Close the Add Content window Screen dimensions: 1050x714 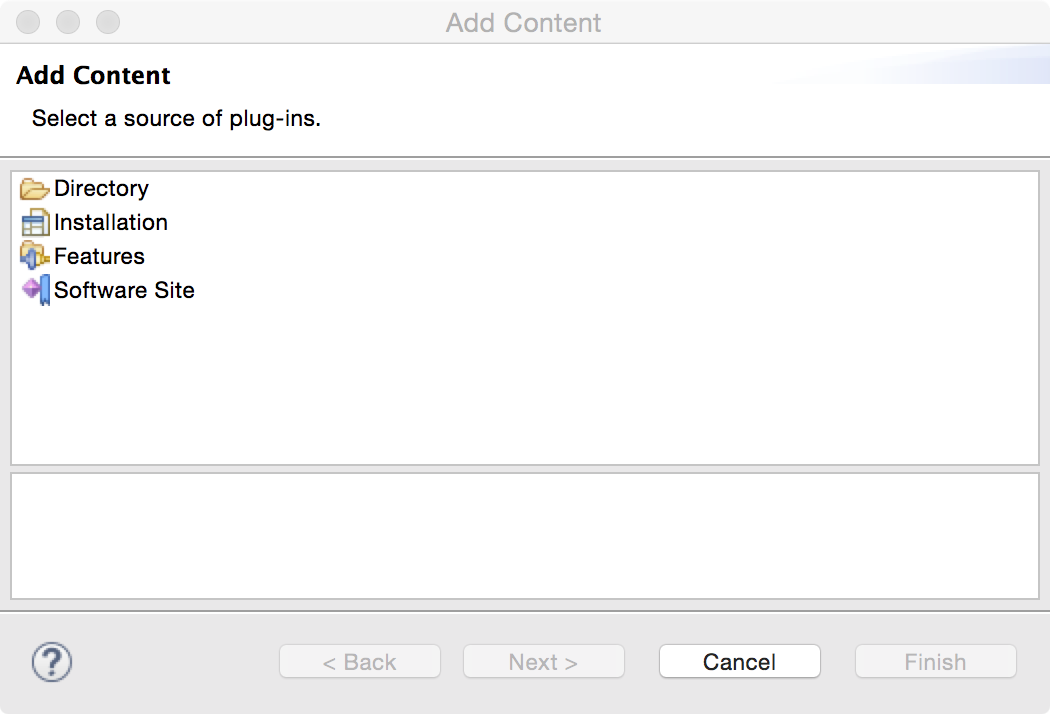28,22
